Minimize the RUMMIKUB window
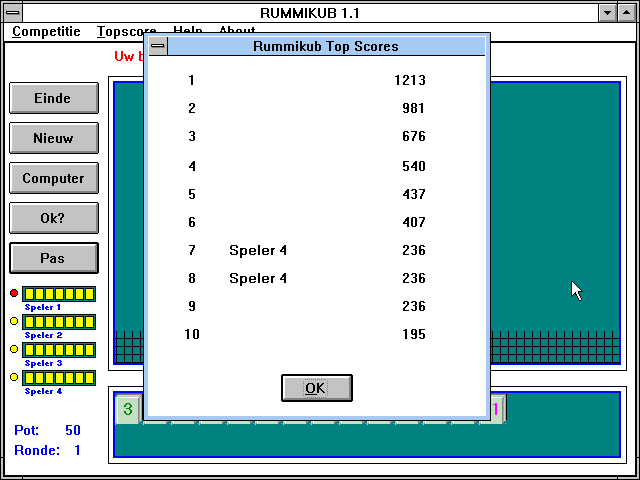640x480 pixels. [x=607, y=13]
